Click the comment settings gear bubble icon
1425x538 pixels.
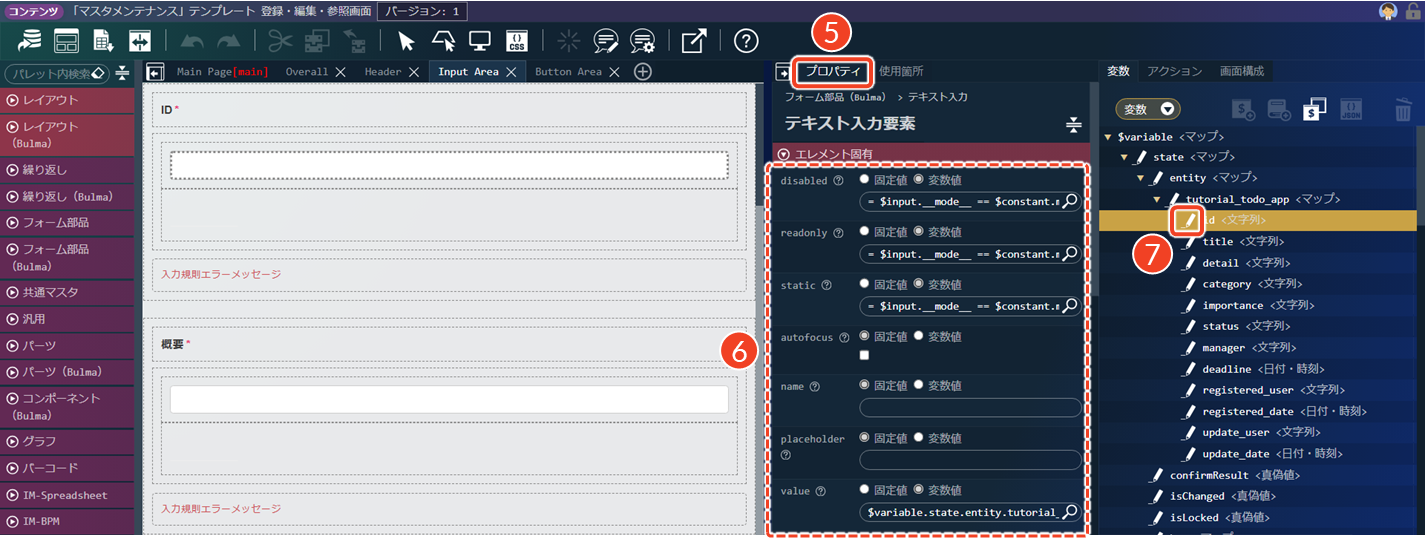pos(642,41)
